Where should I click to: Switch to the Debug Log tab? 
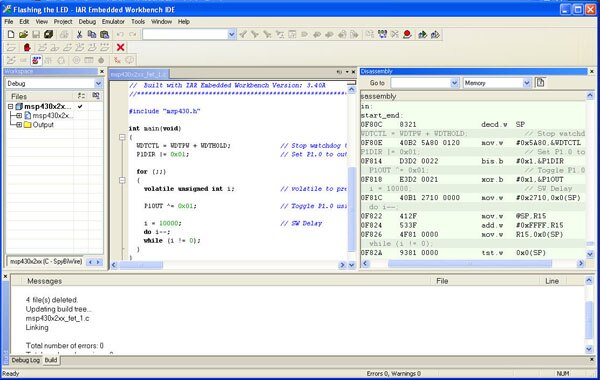[26, 360]
